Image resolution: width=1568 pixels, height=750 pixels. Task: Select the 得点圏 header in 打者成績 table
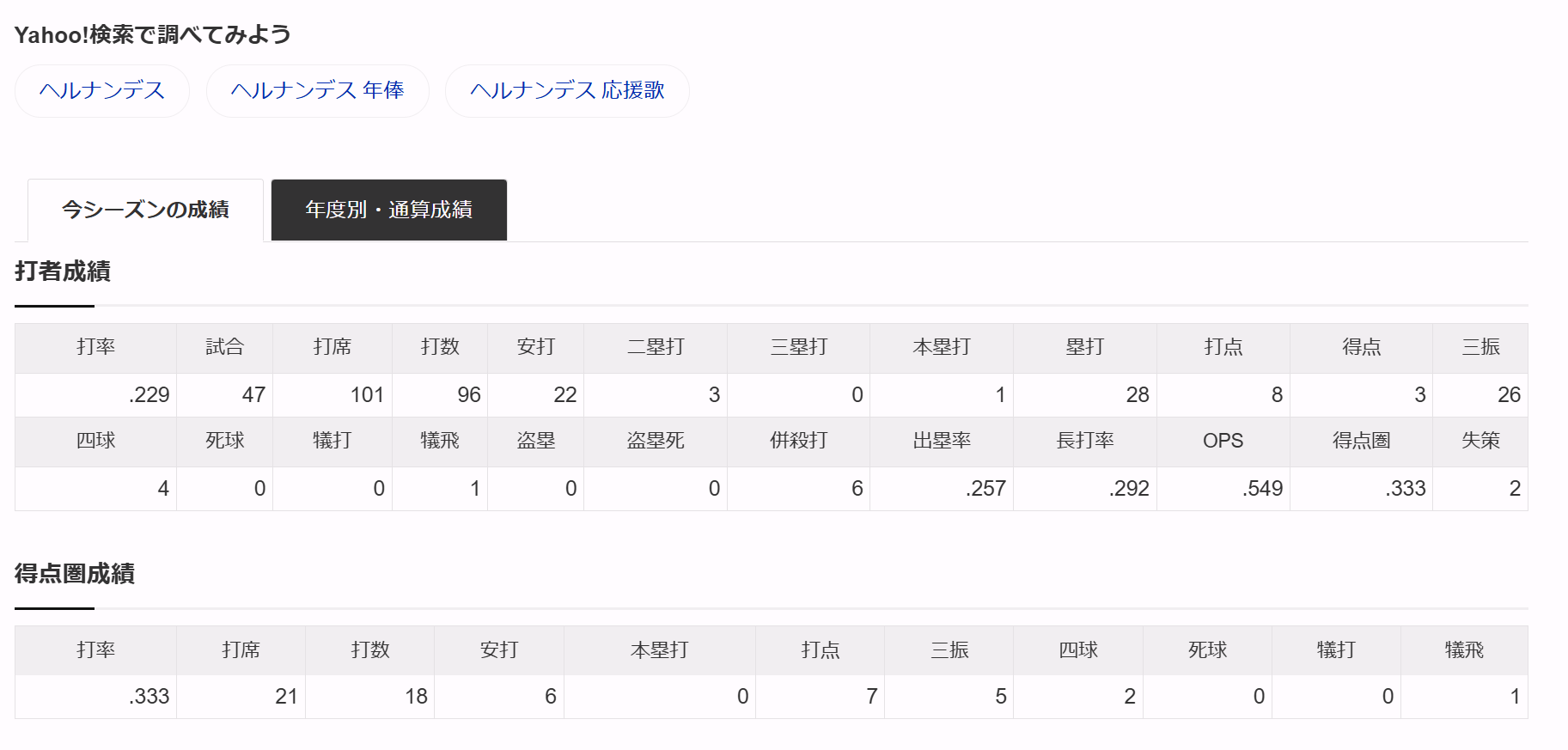[1361, 441]
